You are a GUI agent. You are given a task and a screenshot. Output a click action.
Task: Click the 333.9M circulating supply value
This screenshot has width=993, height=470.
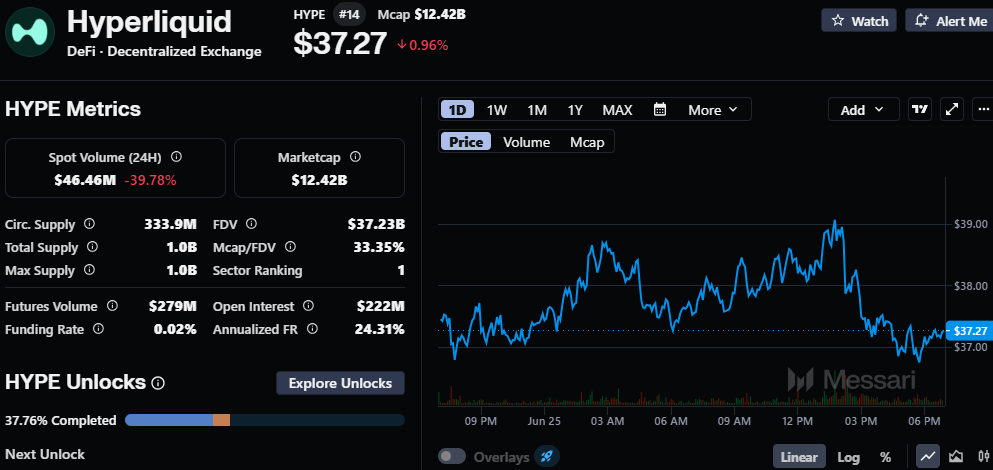click(x=170, y=224)
